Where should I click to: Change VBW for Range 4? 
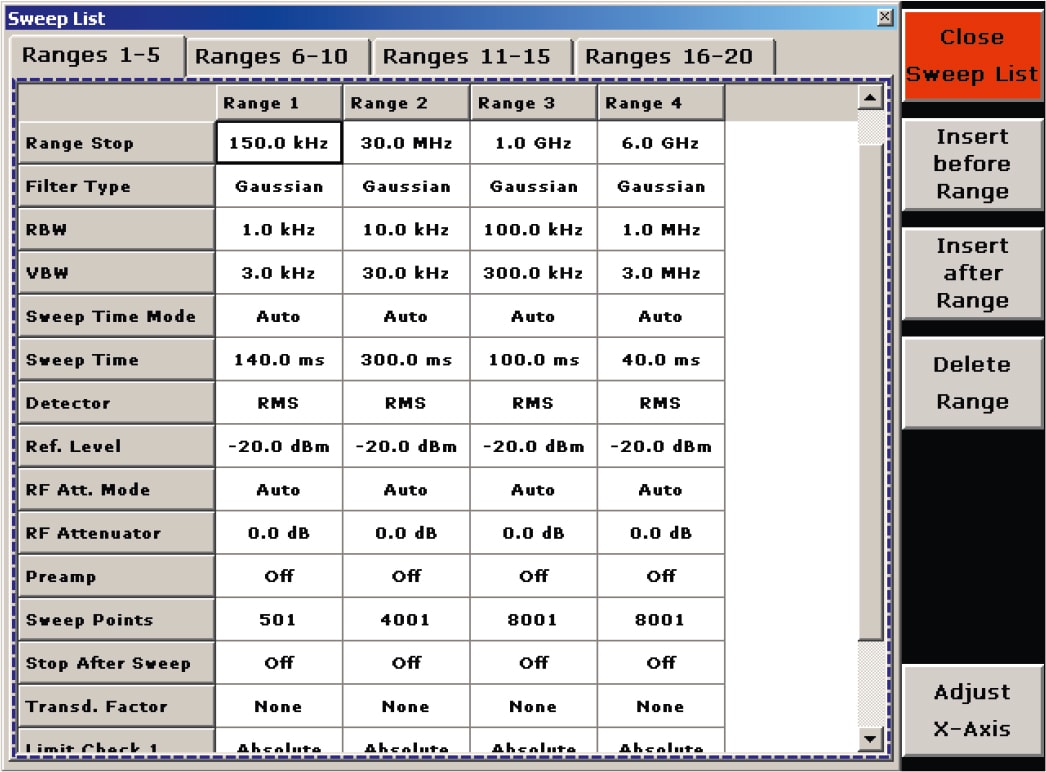pyautogui.click(x=660, y=272)
